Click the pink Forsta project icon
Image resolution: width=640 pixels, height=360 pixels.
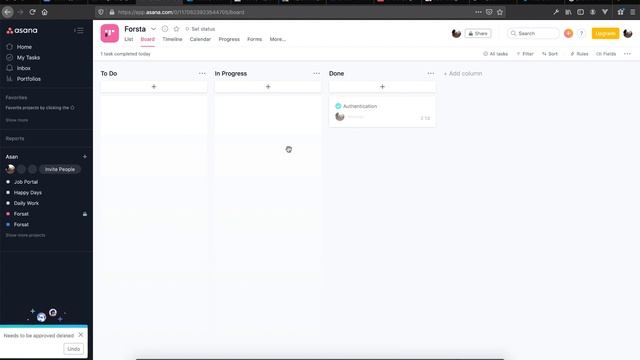[x=110, y=33]
